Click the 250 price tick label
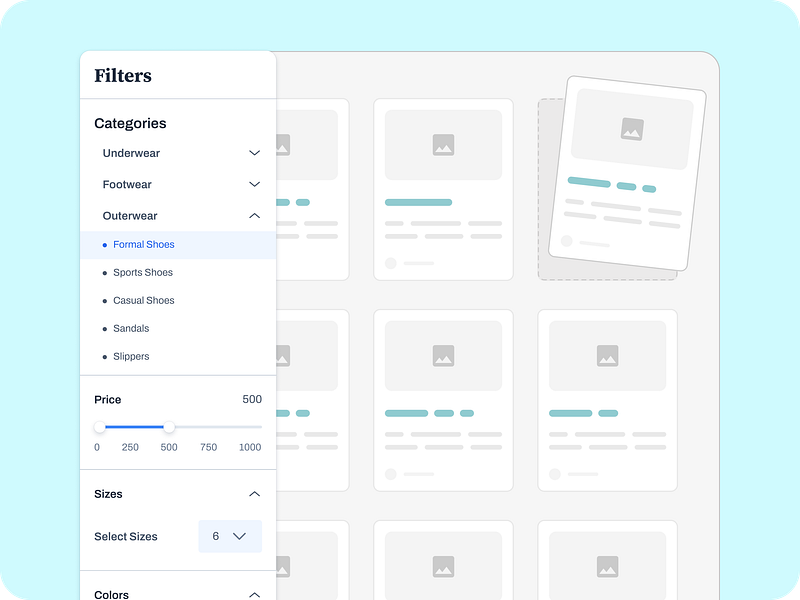800x600 pixels. (130, 447)
